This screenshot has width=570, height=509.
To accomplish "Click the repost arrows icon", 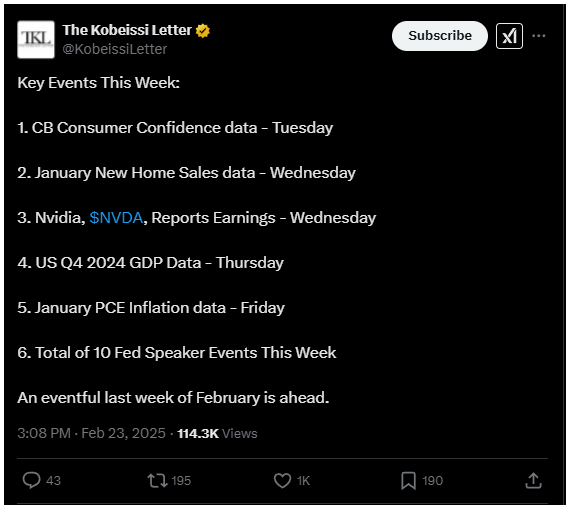I will [x=157, y=480].
